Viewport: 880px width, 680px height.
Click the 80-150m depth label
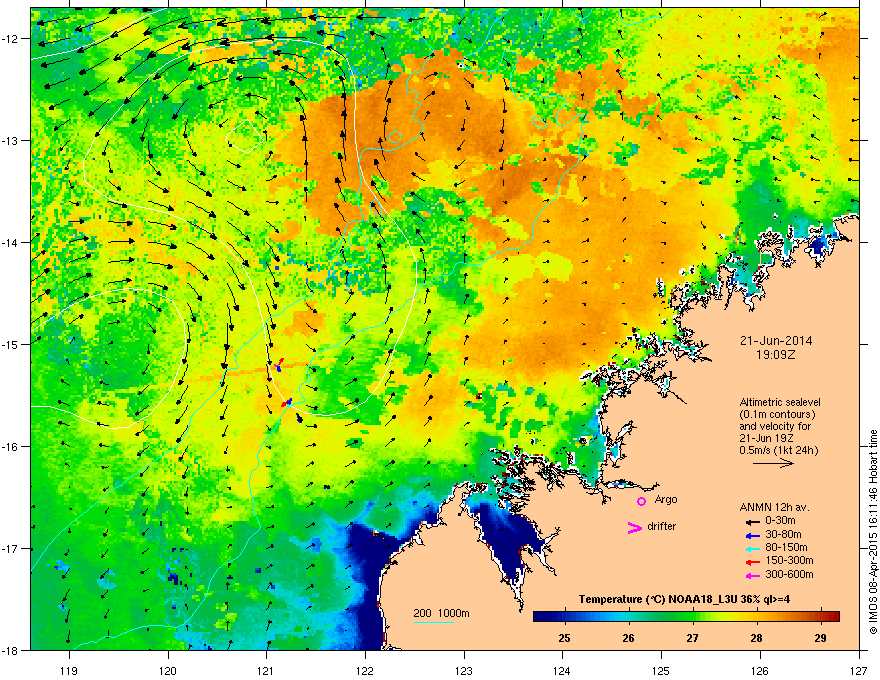pyautogui.click(x=786, y=548)
